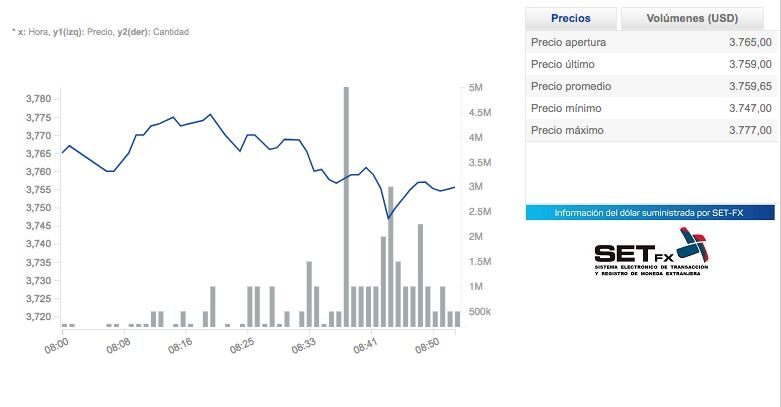Click the SET-FX logo
The image size is (781, 407).
(x=650, y=253)
